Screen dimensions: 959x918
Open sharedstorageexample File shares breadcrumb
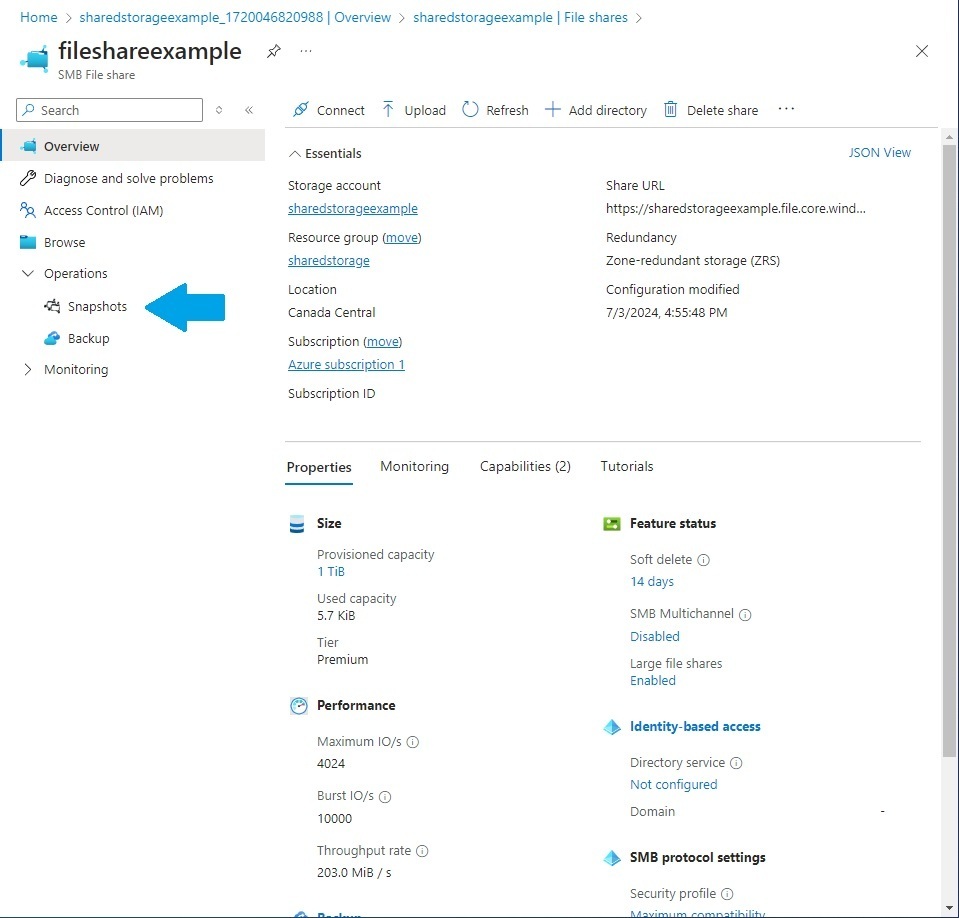pyautogui.click(x=520, y=17)
